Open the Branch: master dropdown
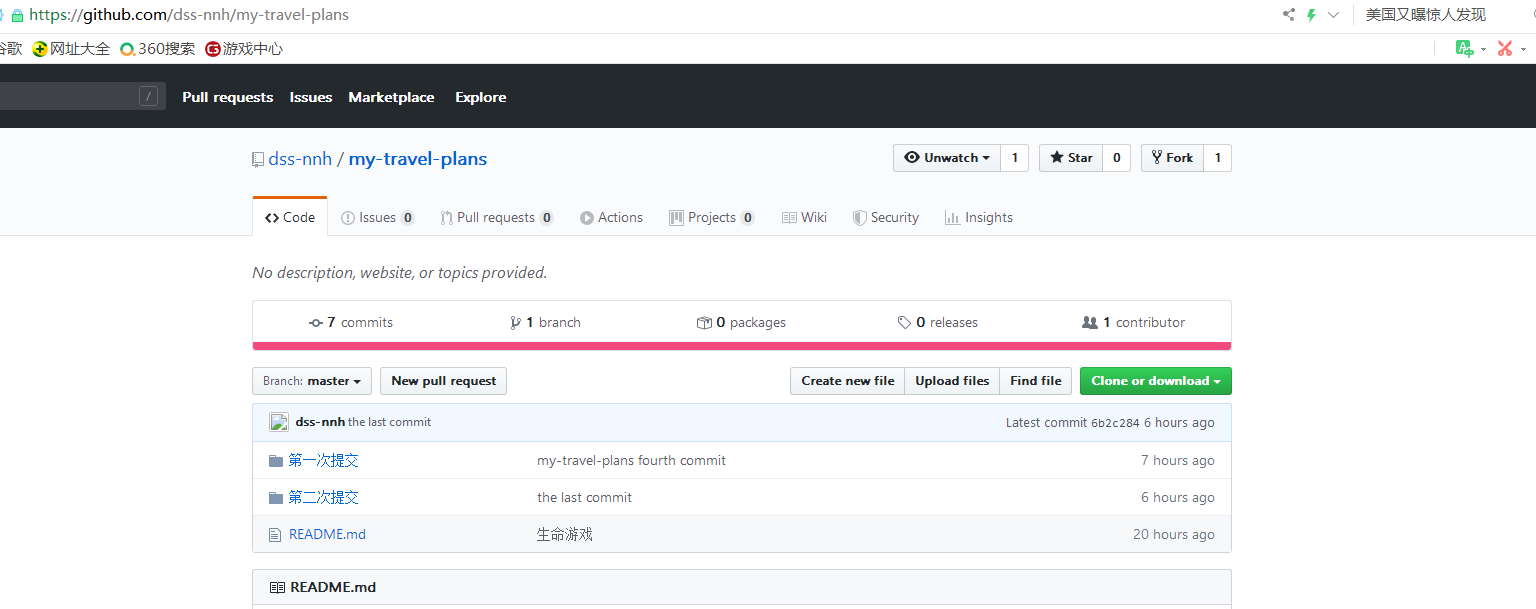Image resolution: width=1536 pixels, height=609 pixels. 312,381
